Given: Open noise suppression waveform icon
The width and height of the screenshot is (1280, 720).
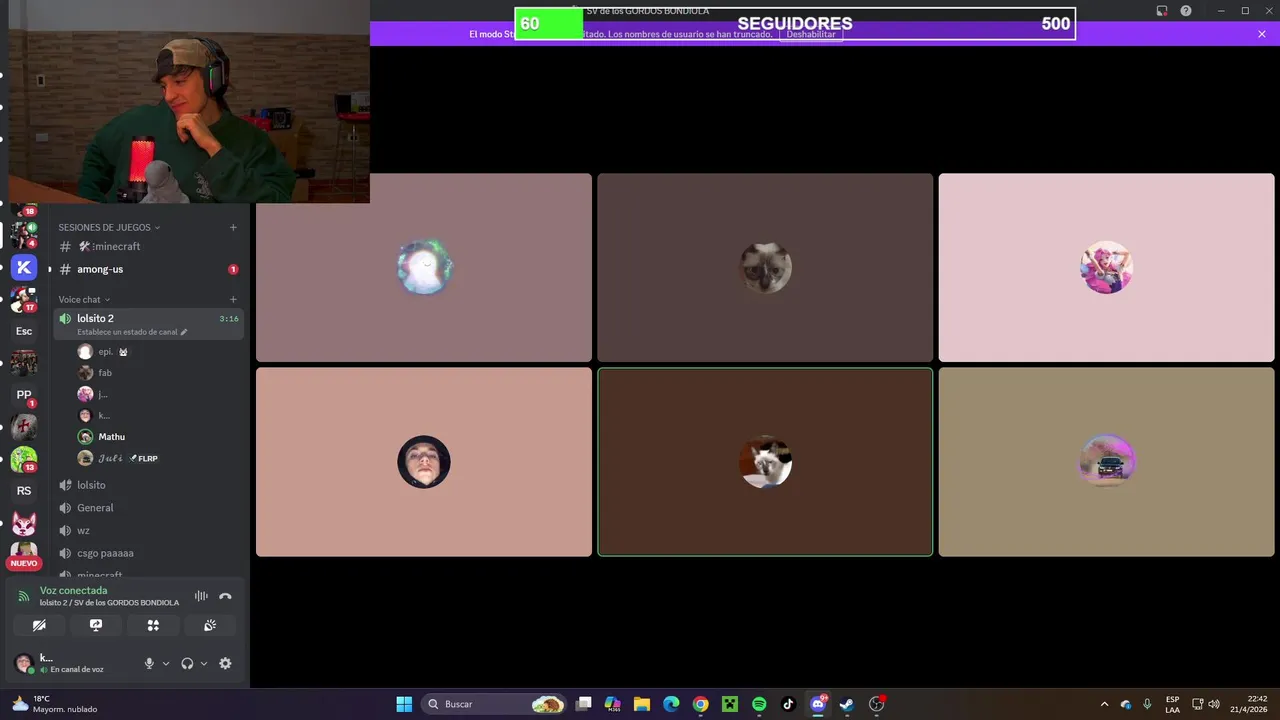Looking at the screenshot, I should coord(201,596).
